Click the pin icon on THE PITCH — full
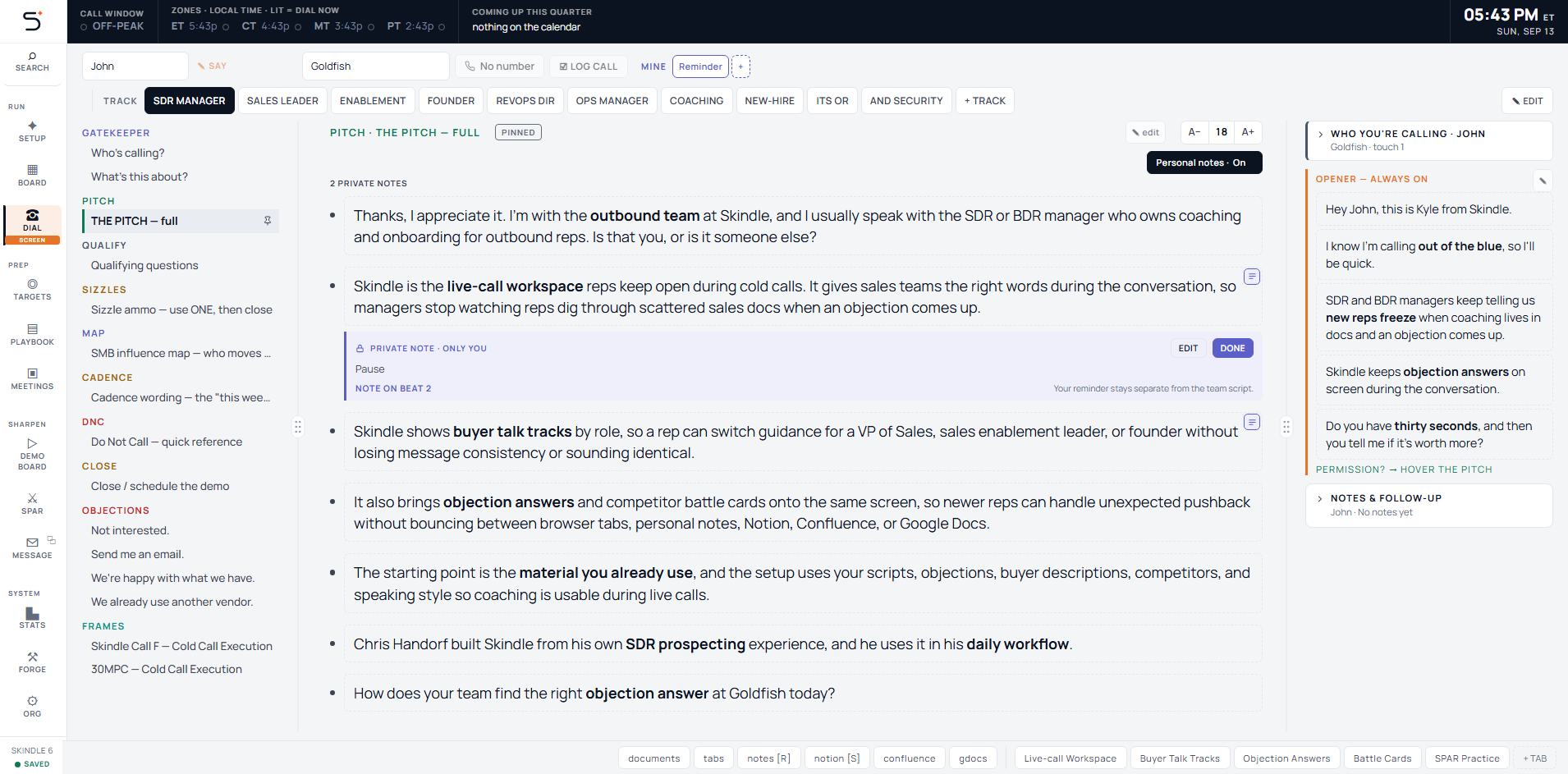1568x774 pixels. [x=268, y=221]
